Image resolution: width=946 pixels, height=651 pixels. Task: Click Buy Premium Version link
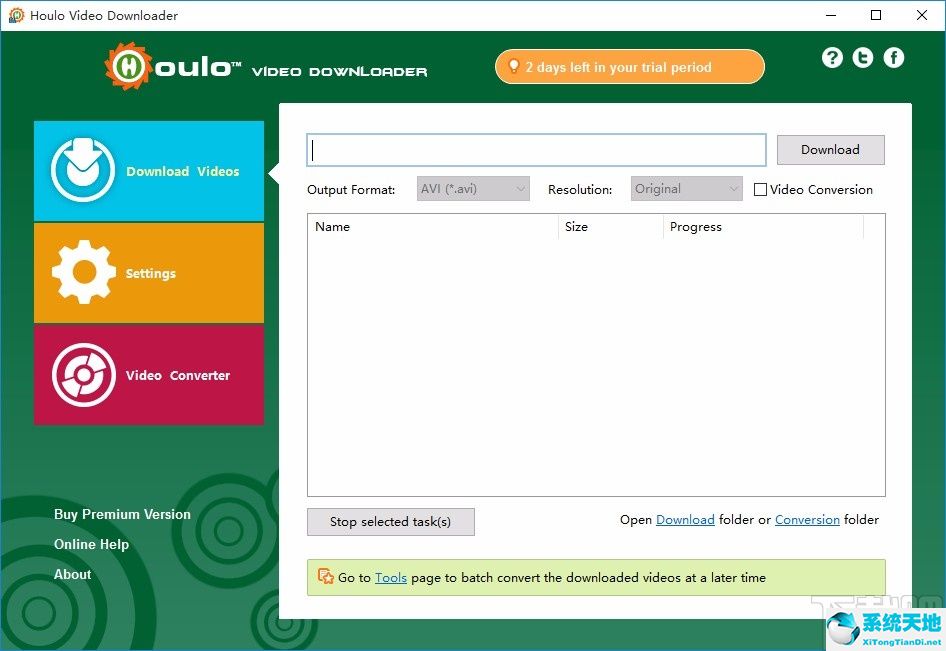coord(122,514)
